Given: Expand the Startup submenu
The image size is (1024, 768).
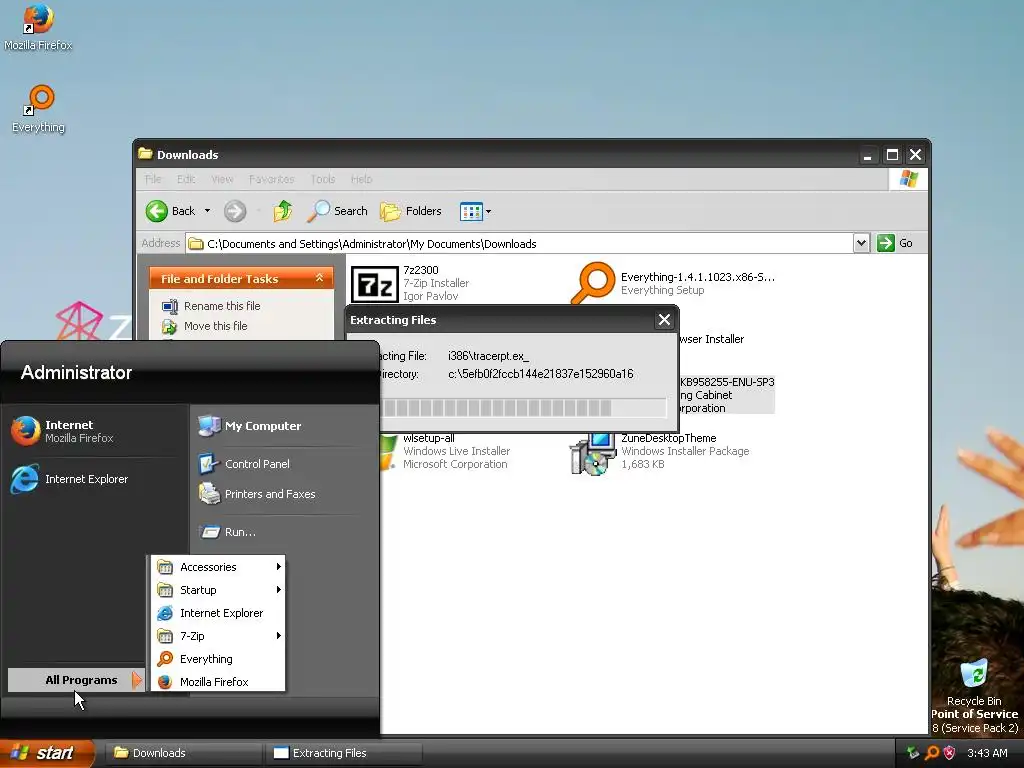Looking at the screenshot, I should 218,590.
